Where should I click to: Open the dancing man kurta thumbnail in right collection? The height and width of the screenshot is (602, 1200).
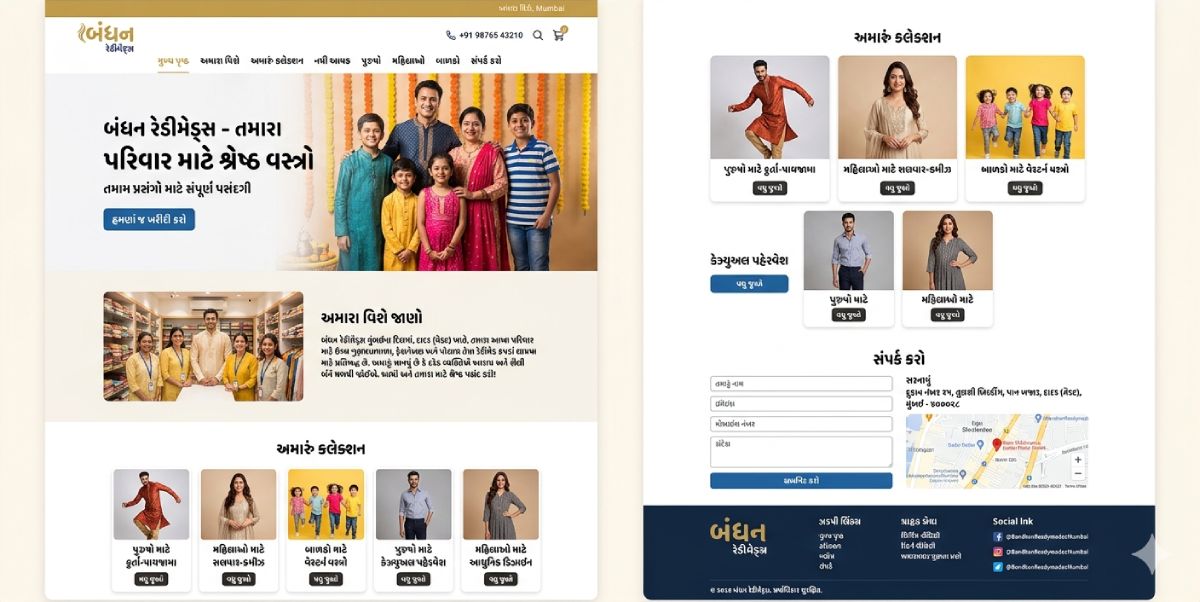[x=769, y=107]
